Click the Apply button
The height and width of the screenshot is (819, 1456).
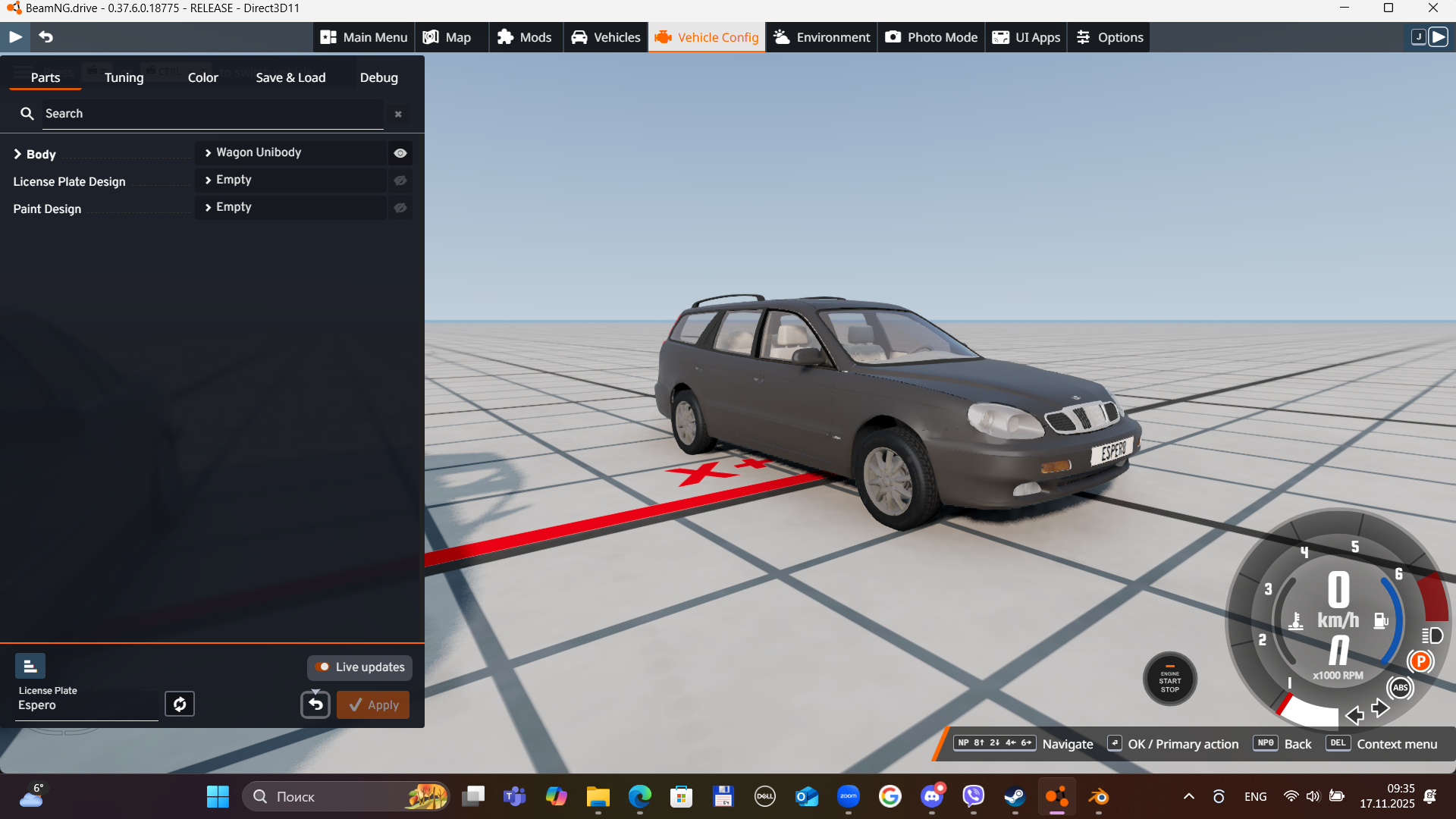coord(373,704)
